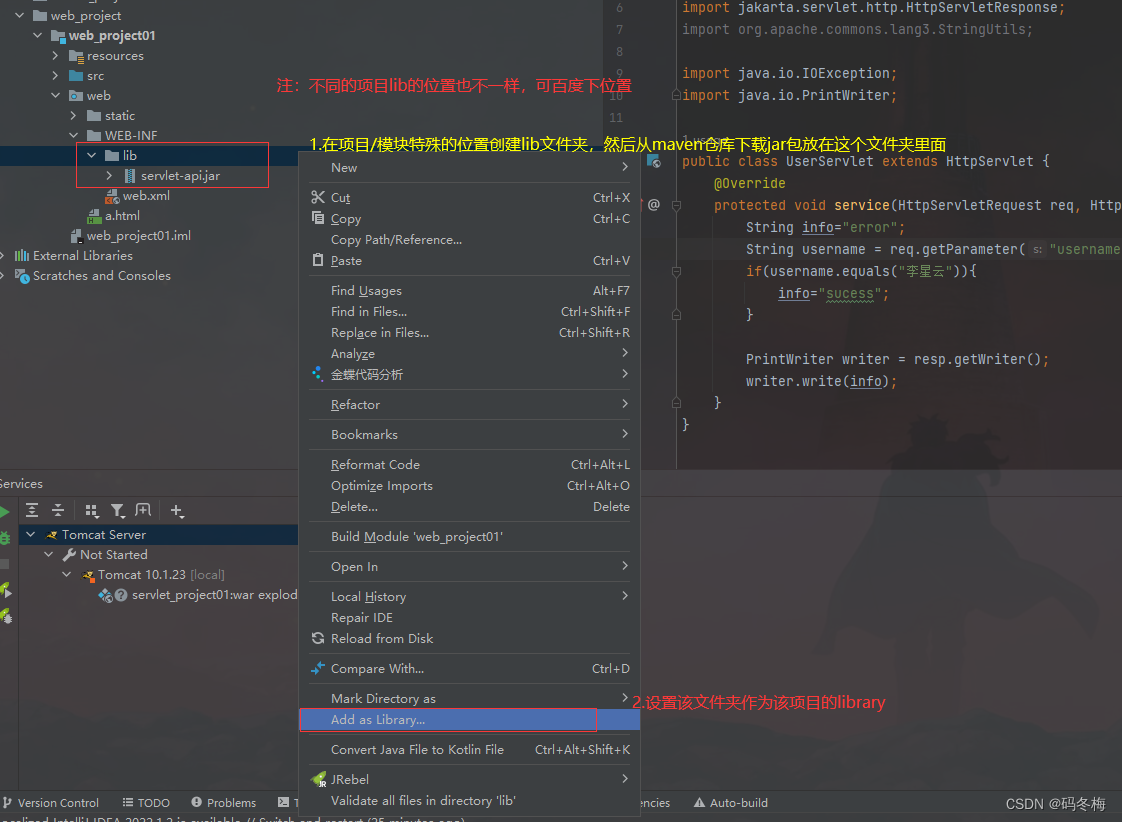This screenshot has height=822, width=1122.
Task: Collapse the WEB-INF folder chevron
Action: coord(73,135)
